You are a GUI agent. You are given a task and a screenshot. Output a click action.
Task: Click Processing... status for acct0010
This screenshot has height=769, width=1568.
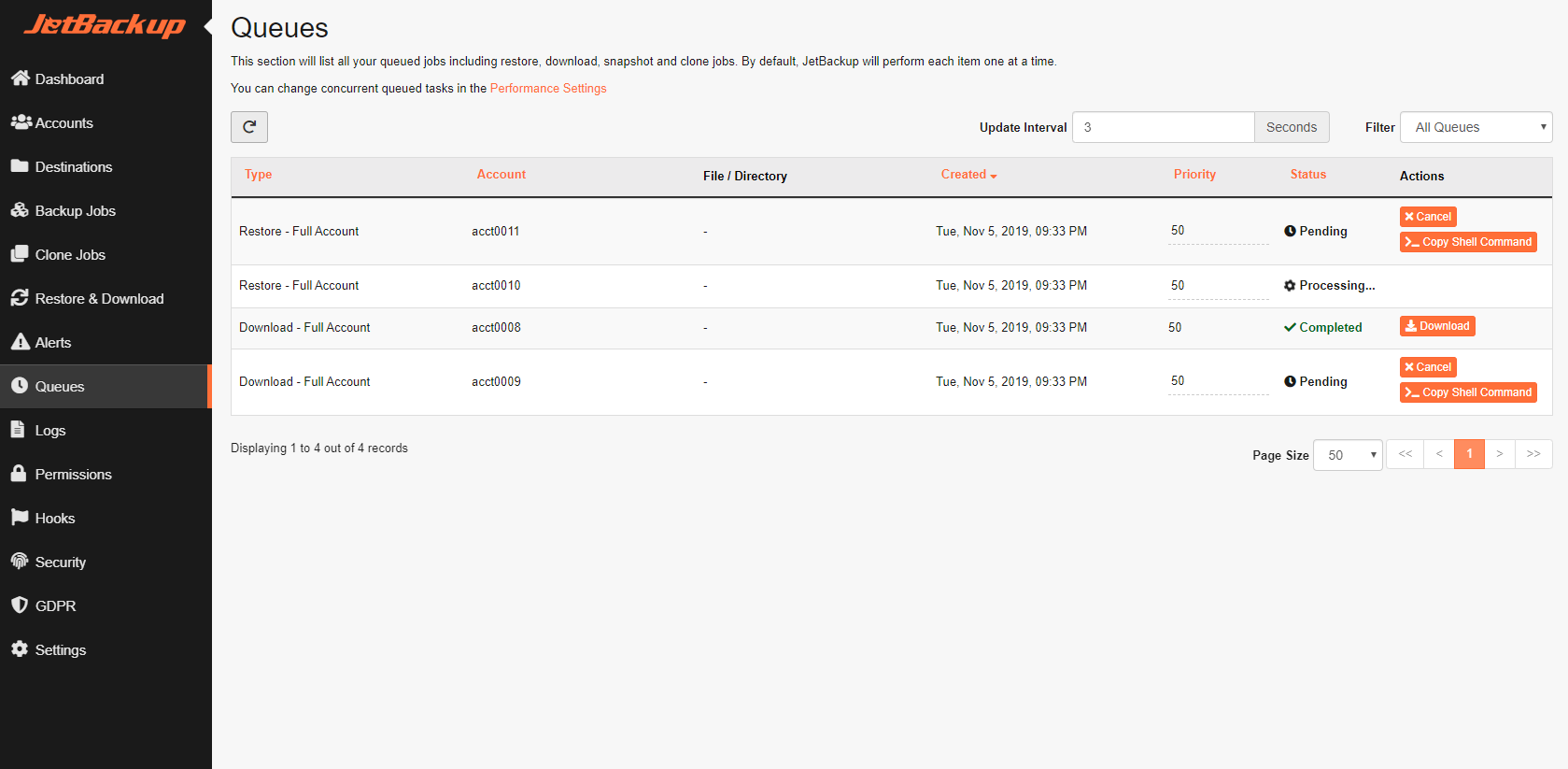pos(1329,286)
